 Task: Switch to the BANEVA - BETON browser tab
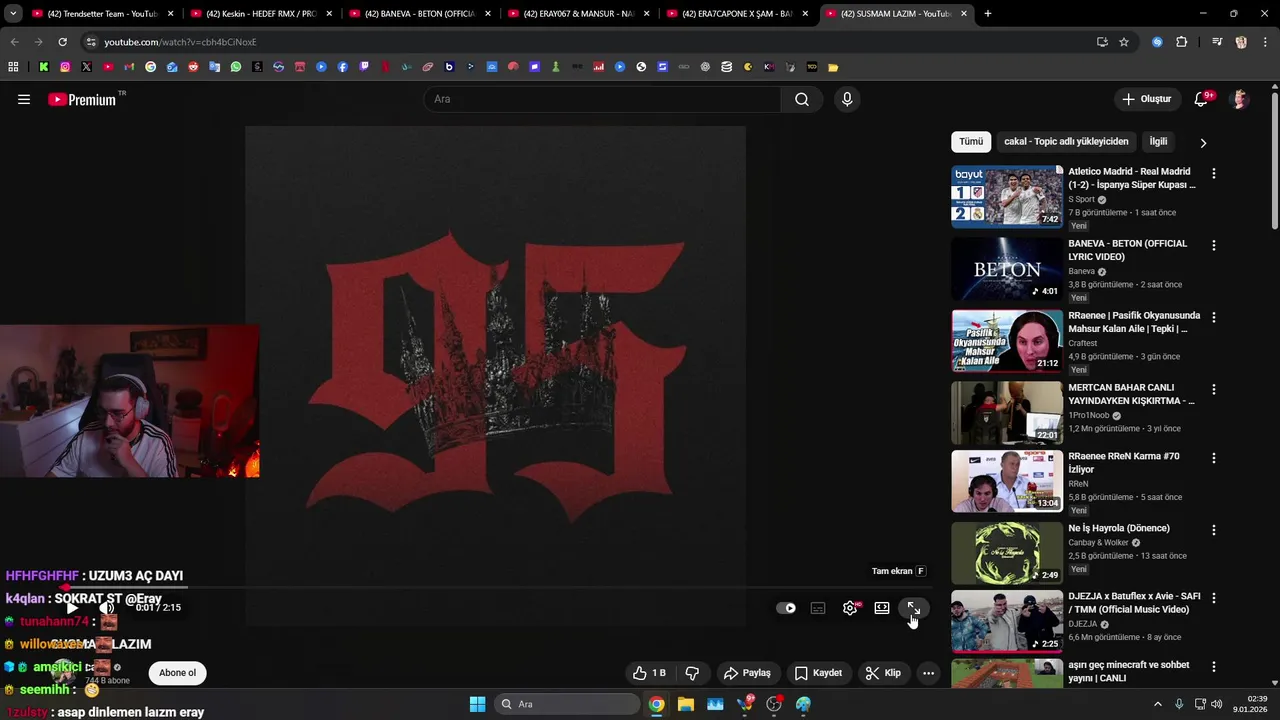pos(419,14)
